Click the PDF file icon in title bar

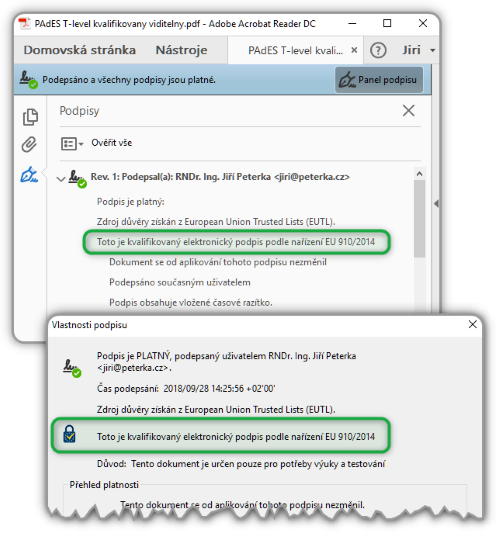pos(24,24)
